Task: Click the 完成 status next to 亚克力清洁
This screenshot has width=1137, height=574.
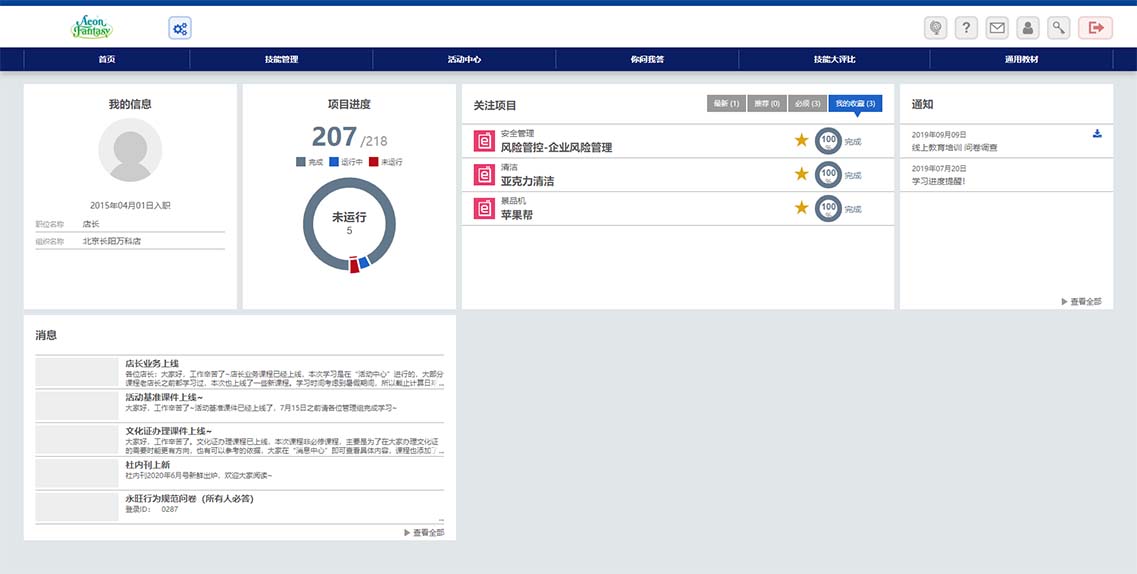Action: pos(853,175)
